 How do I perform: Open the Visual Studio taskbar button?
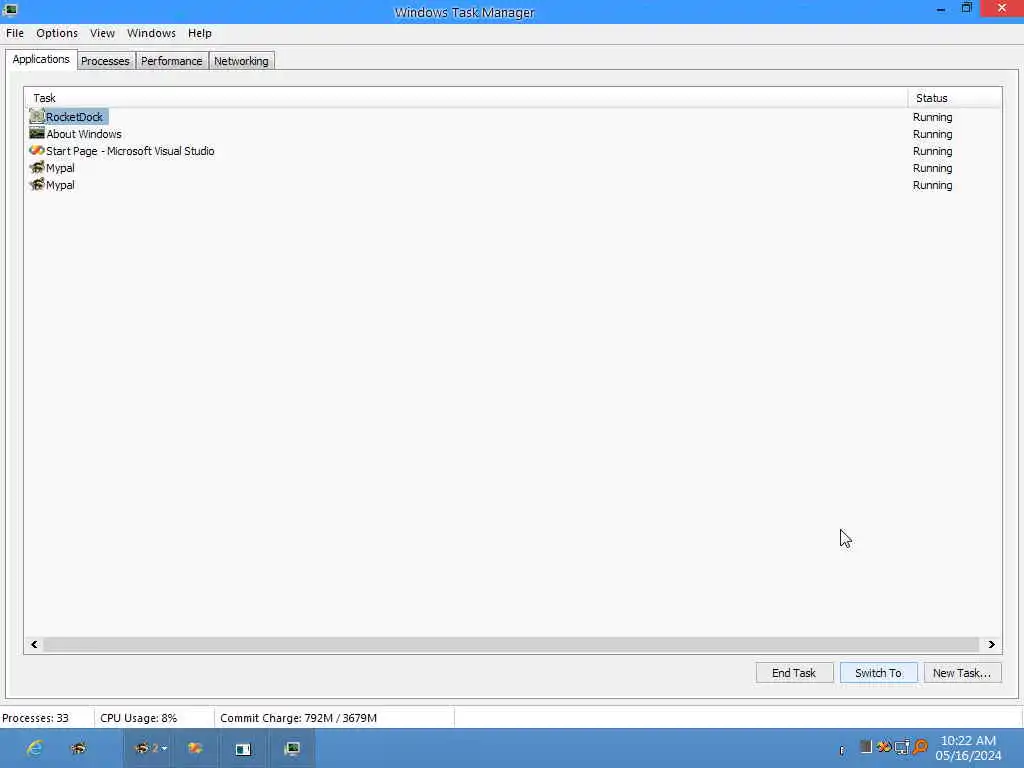[195, 748]
